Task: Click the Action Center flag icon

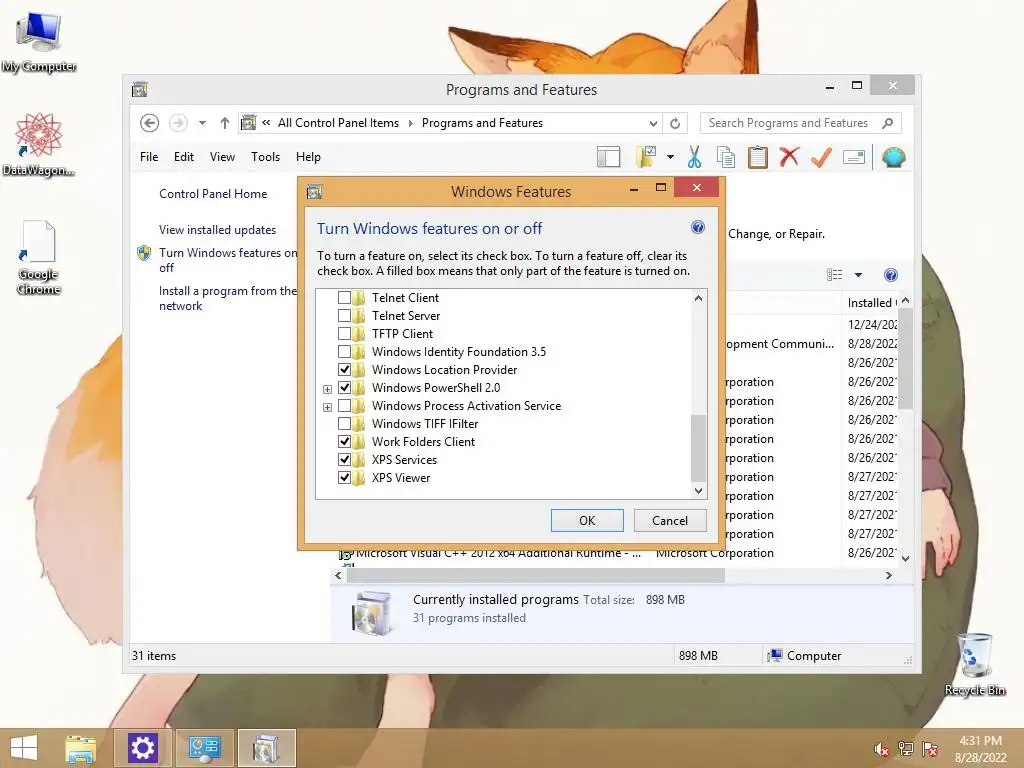Action: click(x=930, y=749)
